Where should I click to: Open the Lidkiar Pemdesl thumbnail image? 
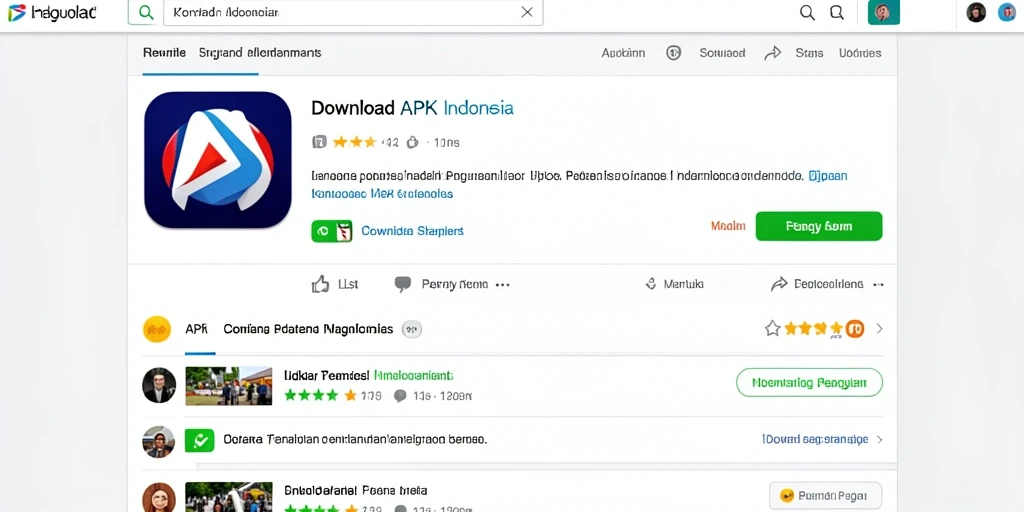(229, 386)
